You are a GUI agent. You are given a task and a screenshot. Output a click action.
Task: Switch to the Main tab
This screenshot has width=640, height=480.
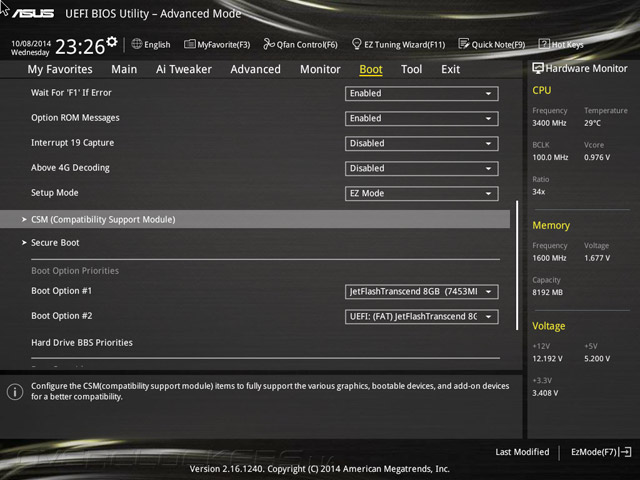point(124,69)
